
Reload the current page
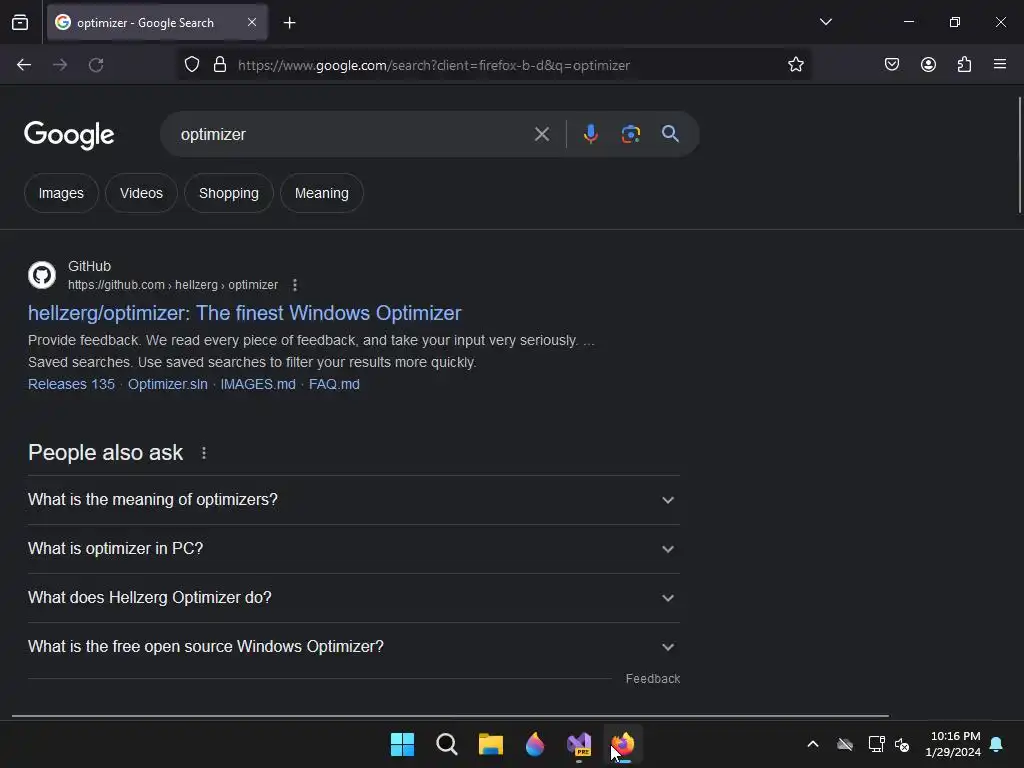(x=96, y=65)
